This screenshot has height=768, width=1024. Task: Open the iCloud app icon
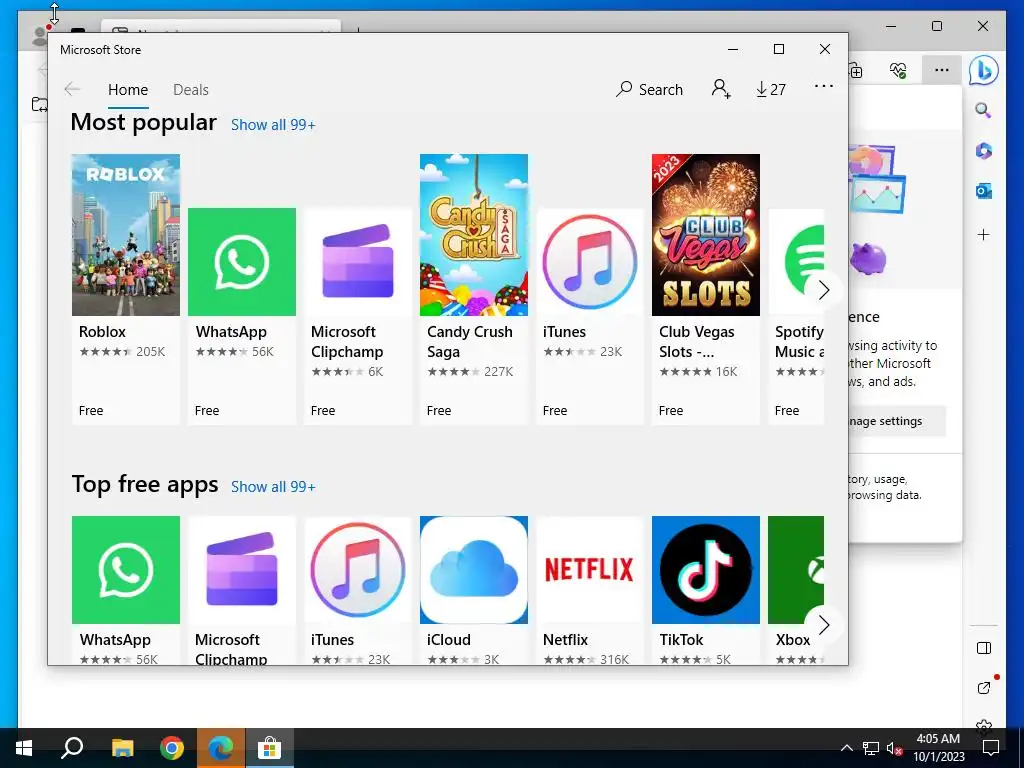(474, 570)
